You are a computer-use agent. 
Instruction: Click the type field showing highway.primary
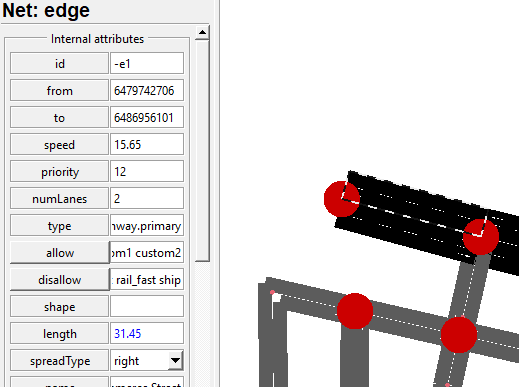[x=147, y=225]
